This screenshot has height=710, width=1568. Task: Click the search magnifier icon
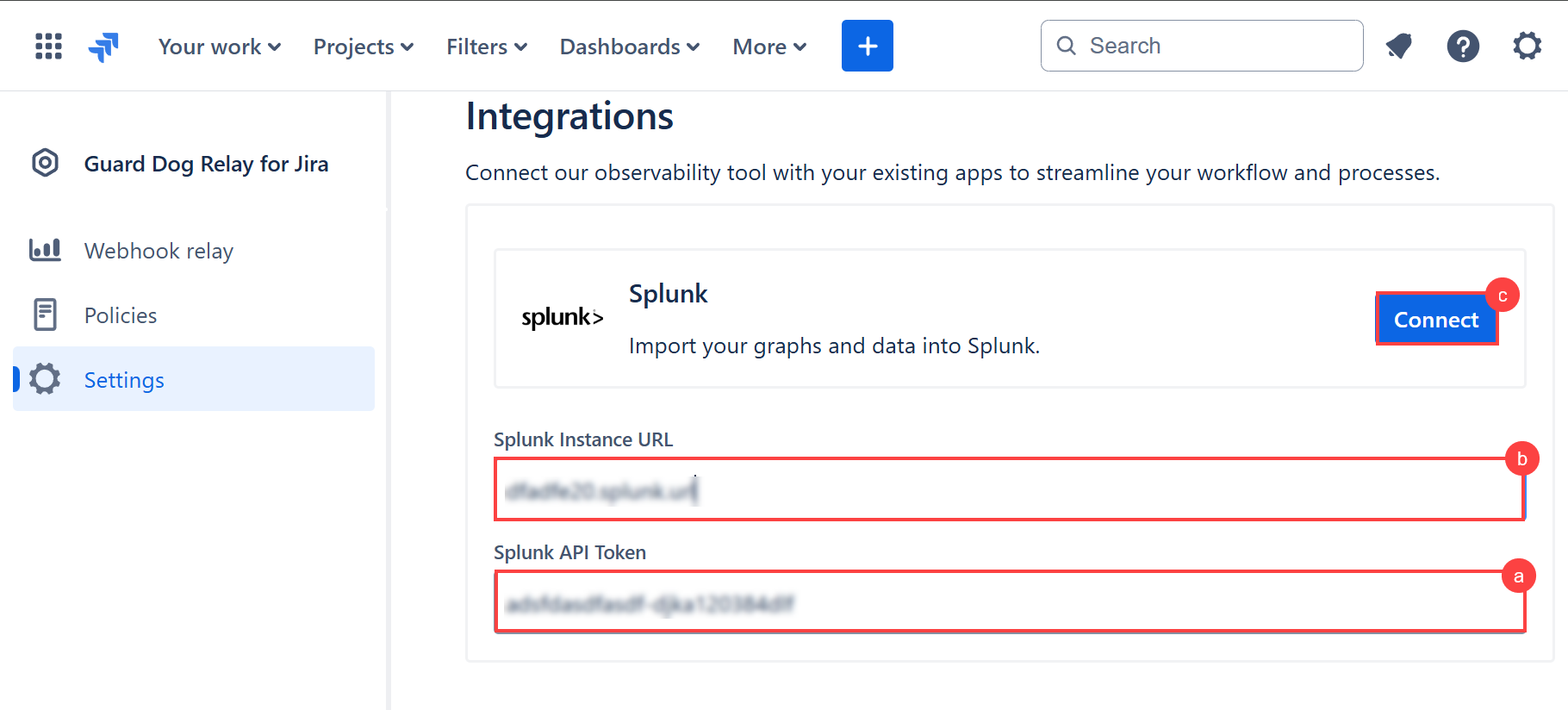(x=1067, y=46)
